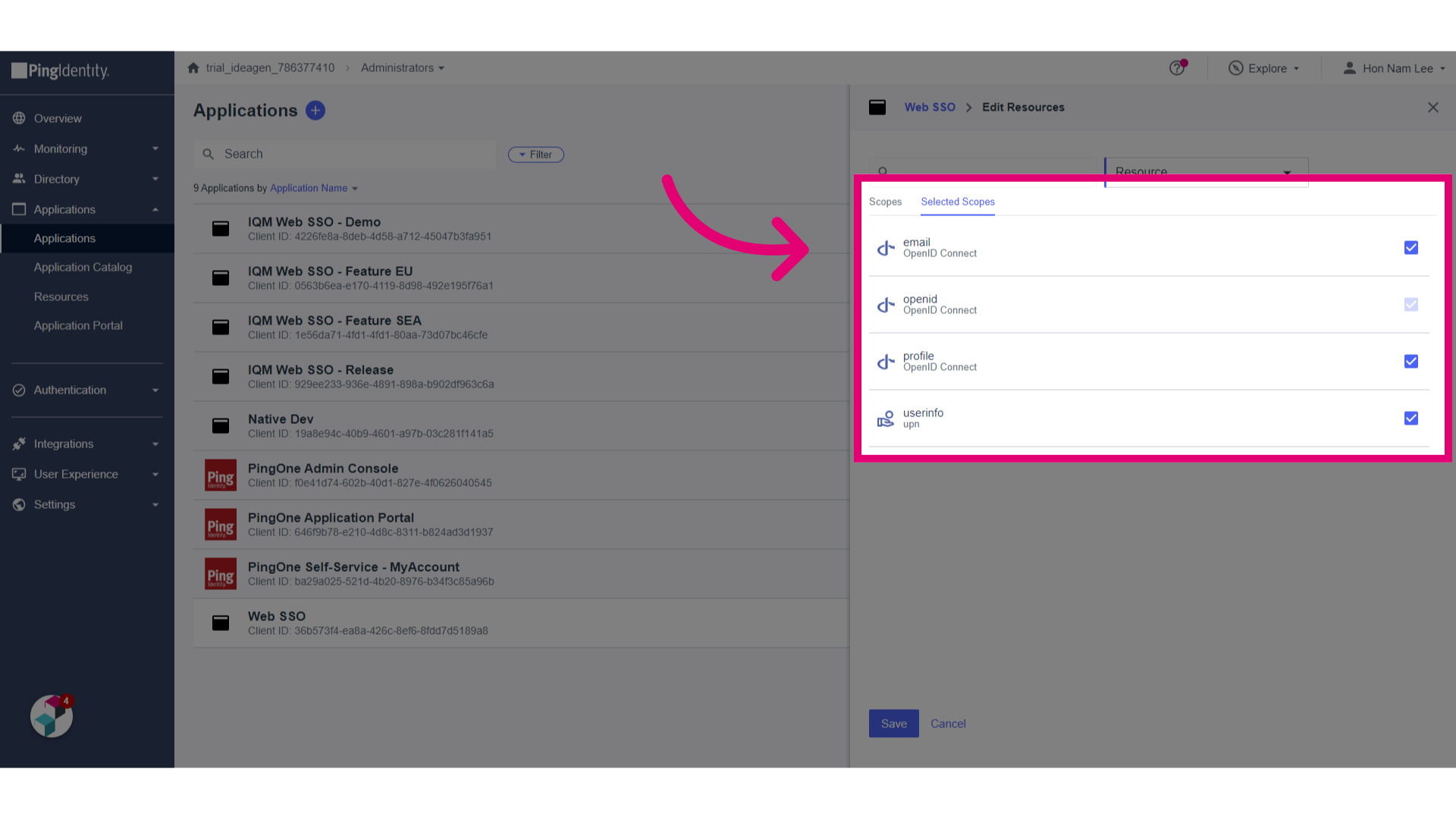1456x819 pixels.
Task: Open the help question mark icon
Action: [x=1177, y=68]
